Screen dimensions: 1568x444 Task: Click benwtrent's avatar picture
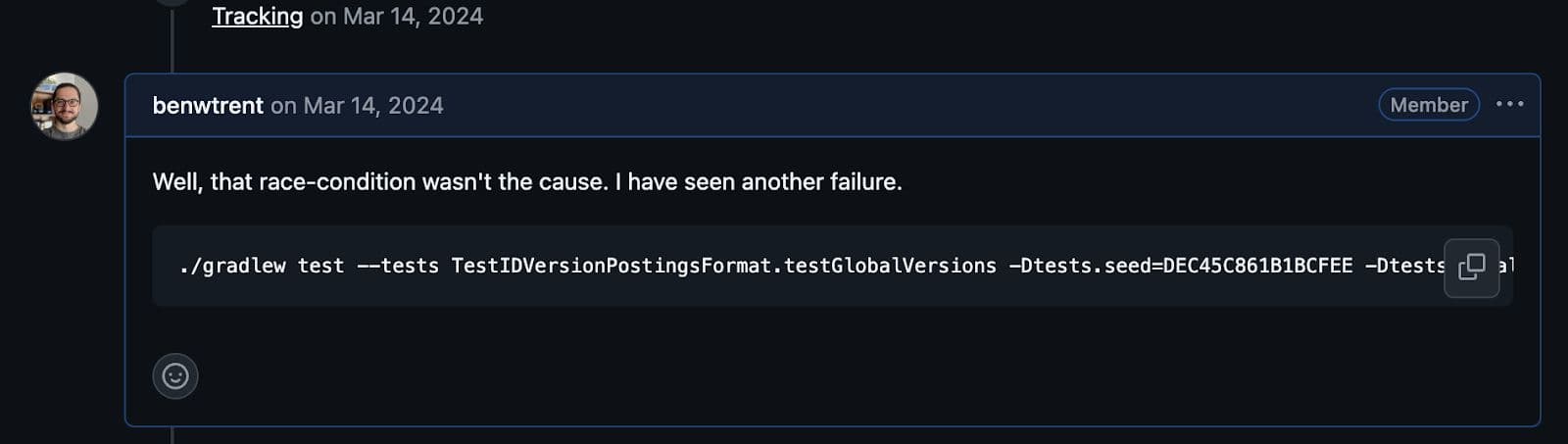(65, 106)
